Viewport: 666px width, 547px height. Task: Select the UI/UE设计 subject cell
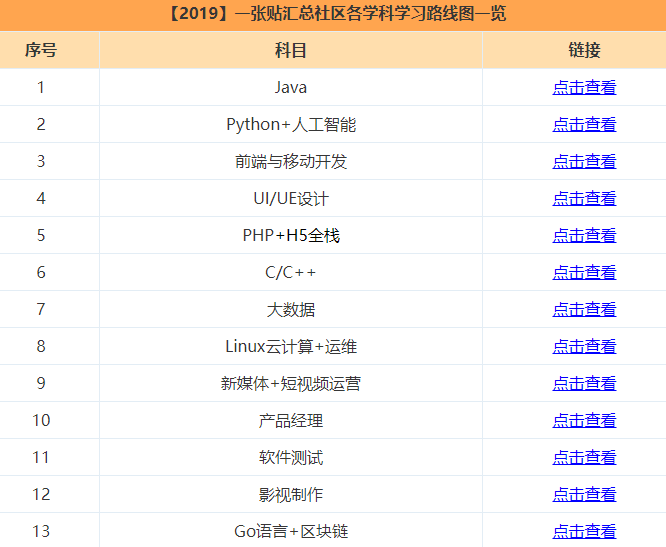pos(291,198)
